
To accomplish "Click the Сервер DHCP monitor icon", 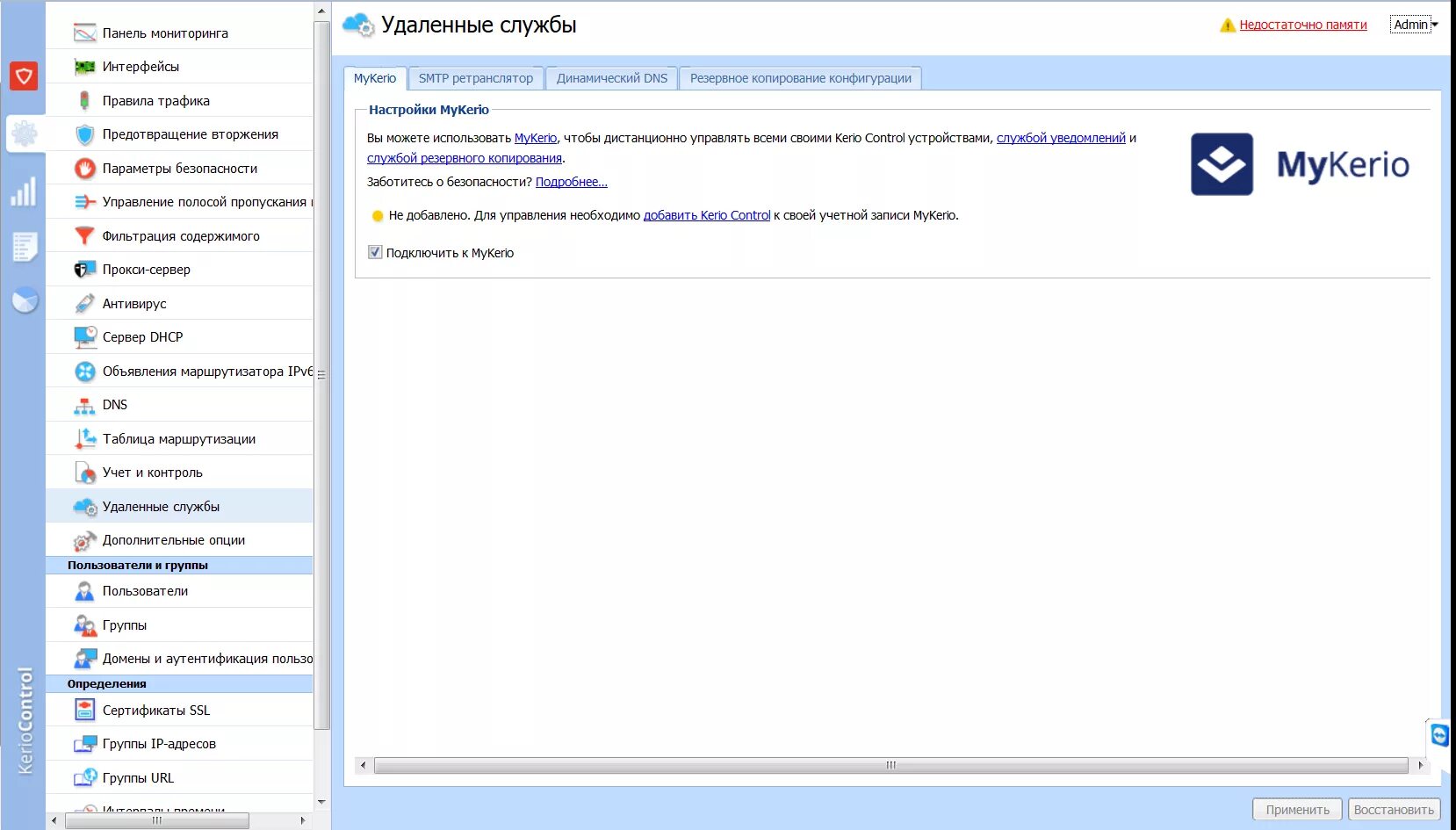I will click(x=85, y=337).
